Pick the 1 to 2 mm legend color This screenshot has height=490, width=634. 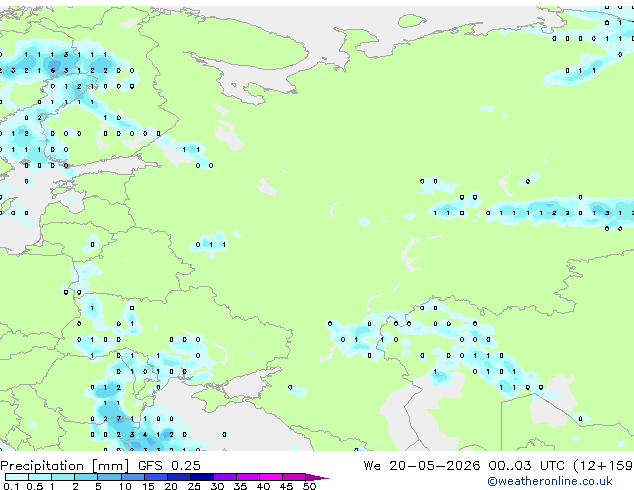point(63,477)
